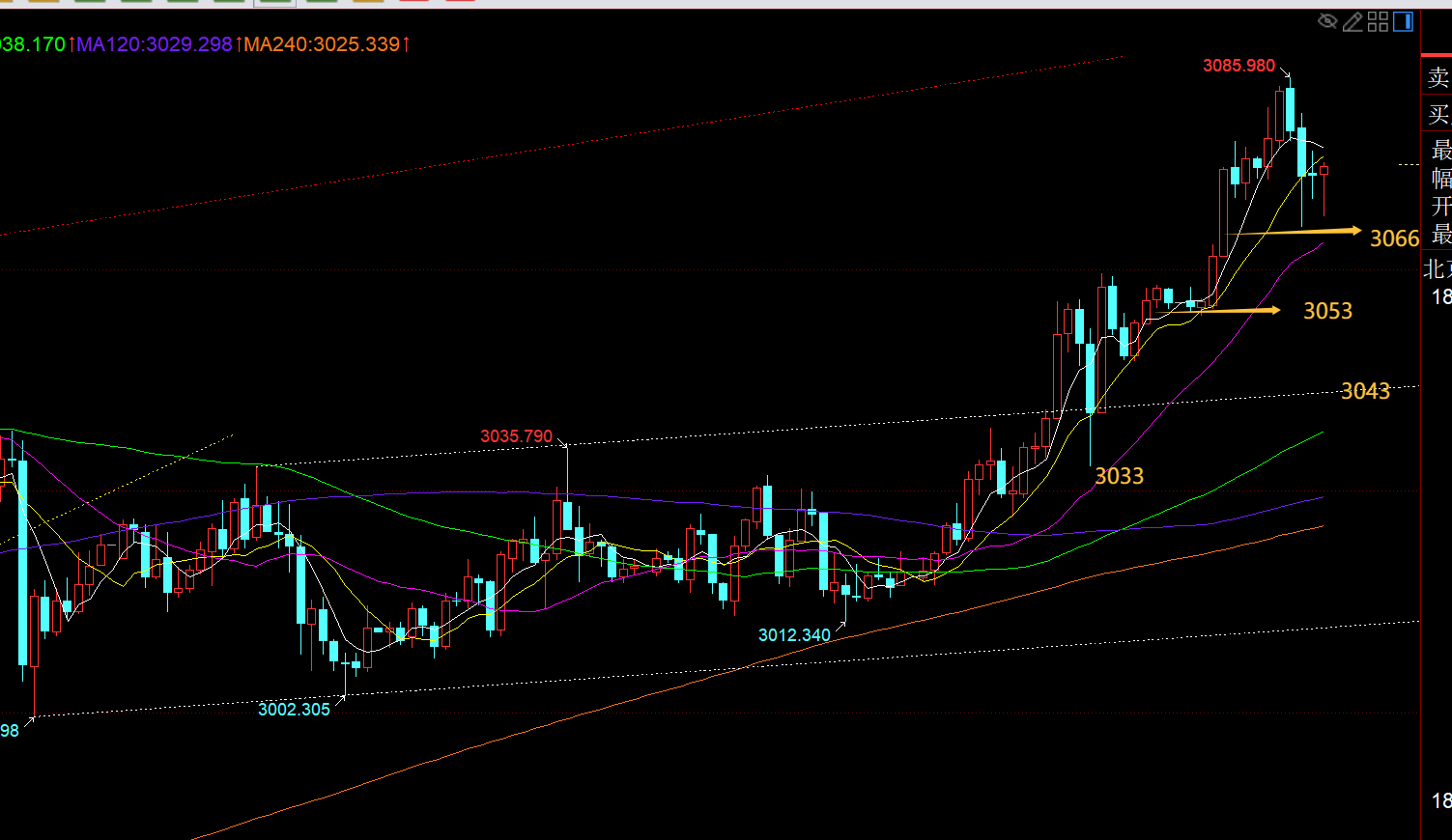Screen dimensions: 1452x840
Task: Click the 幅 row in the quote panel
Action: (x=1440, y=178)
